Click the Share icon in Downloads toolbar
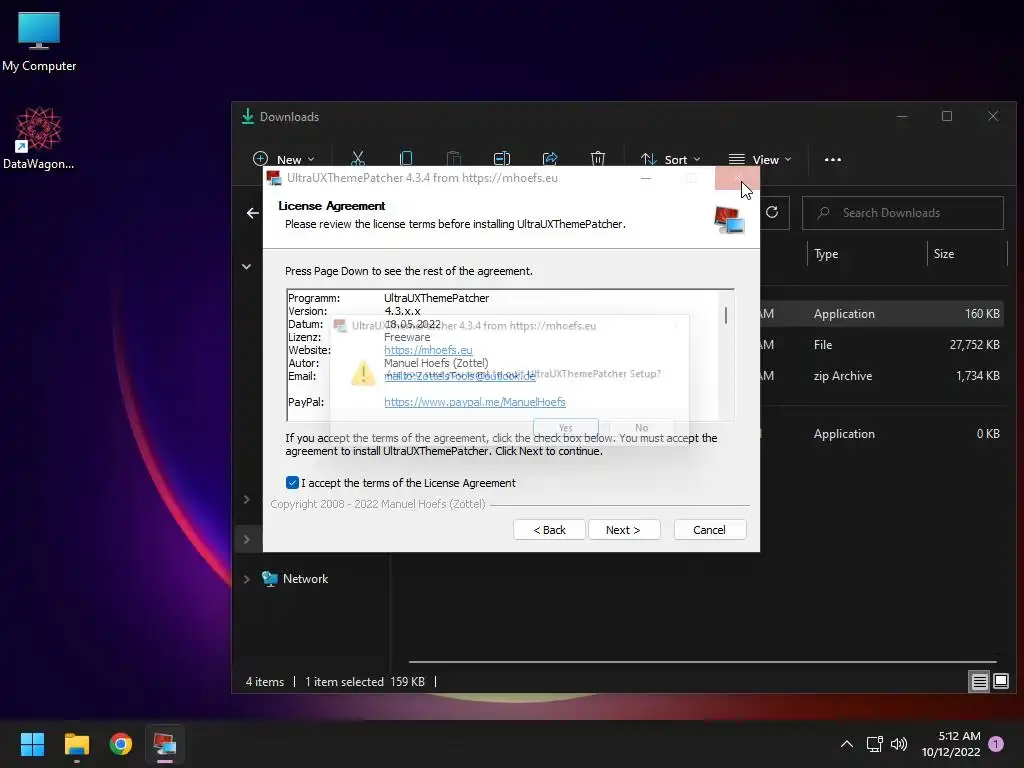Image resolution: width=1024 pixels, height=768 pixels. click(550, 159)
